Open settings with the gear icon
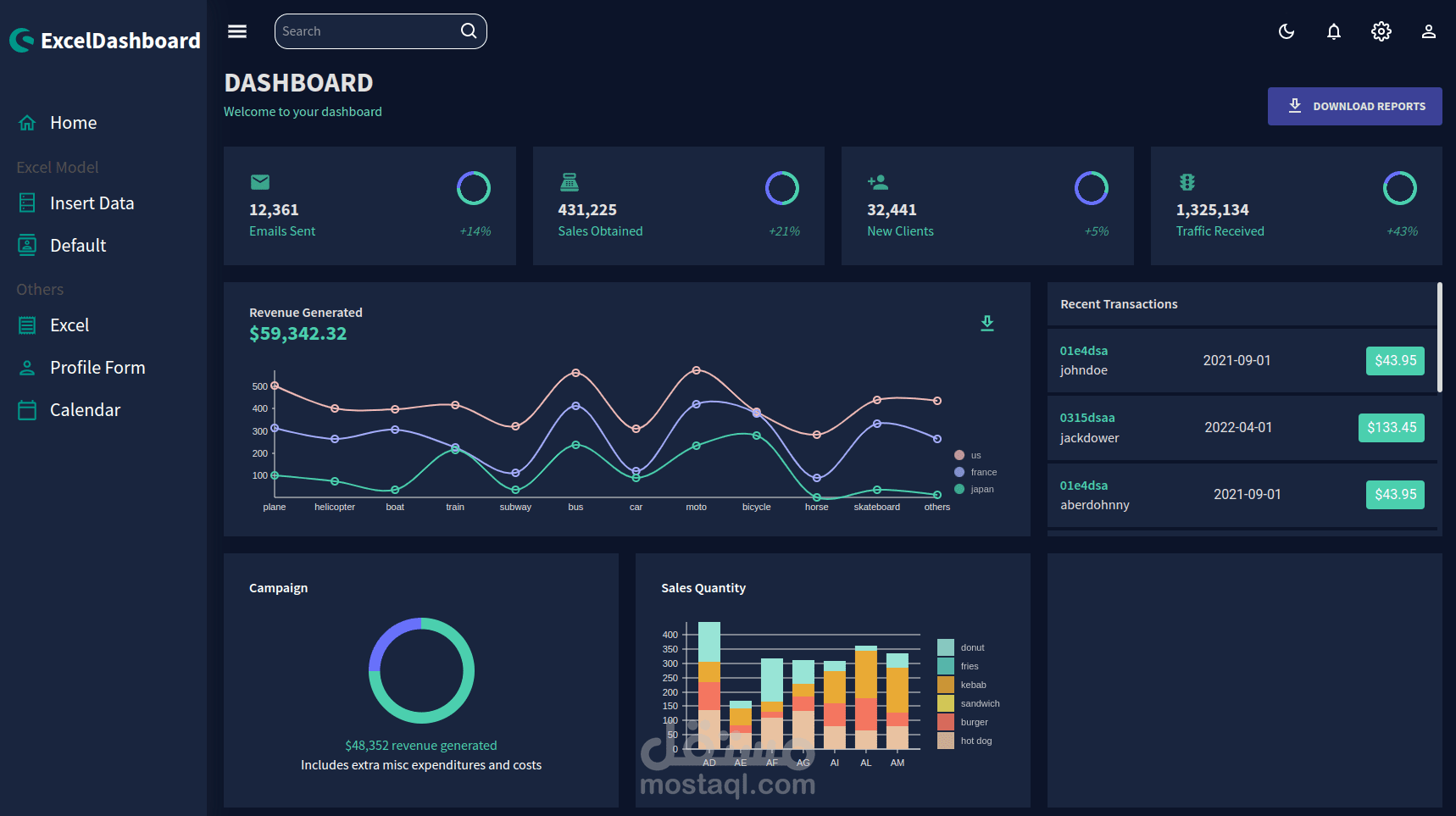The width and height of the screenshot is (1456, 816). point(1381,31)
